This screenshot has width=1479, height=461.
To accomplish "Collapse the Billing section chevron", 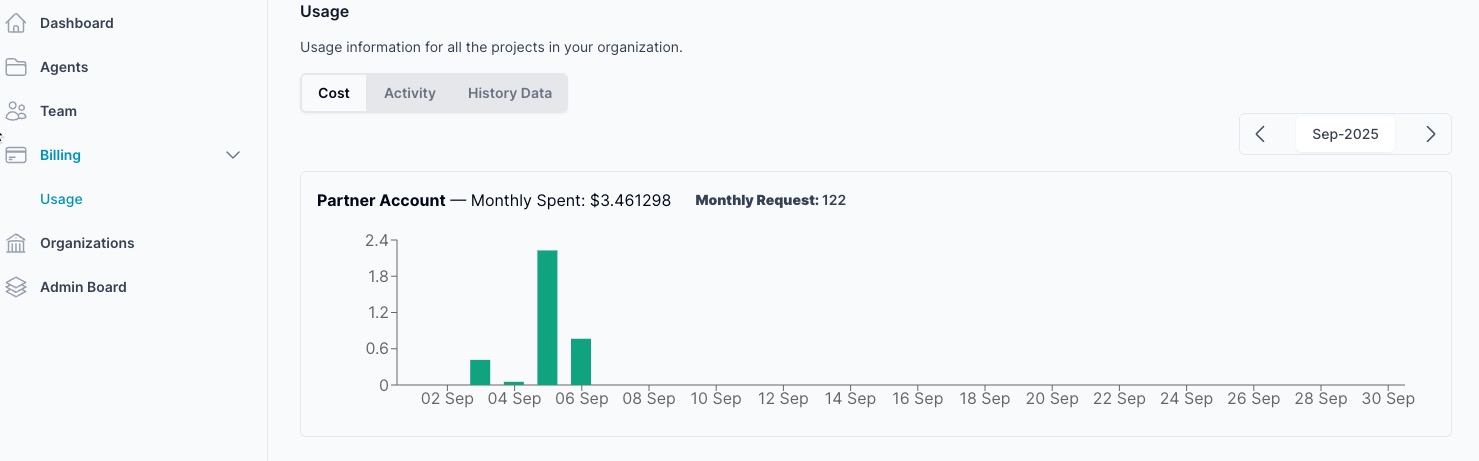I will click(233, 155).
